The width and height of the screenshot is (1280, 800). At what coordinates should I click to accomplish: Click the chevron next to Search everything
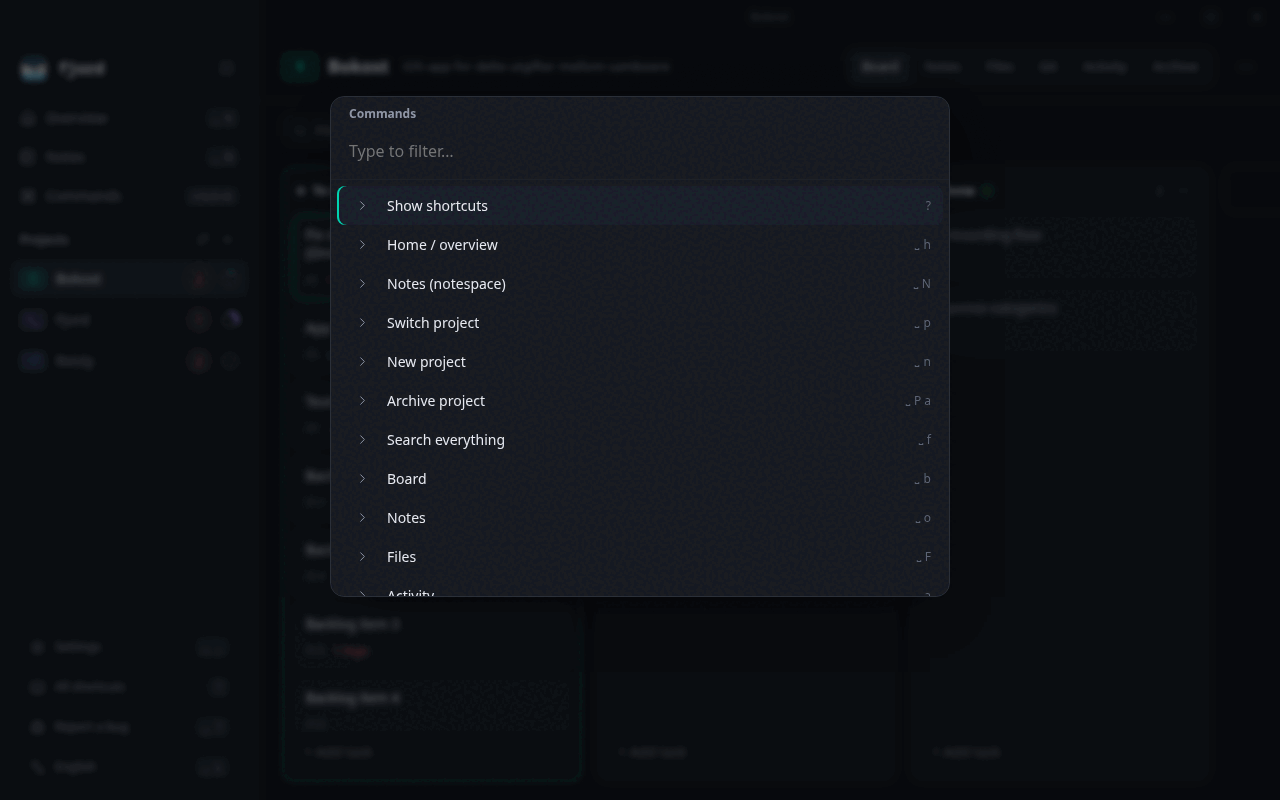[362, 439]
